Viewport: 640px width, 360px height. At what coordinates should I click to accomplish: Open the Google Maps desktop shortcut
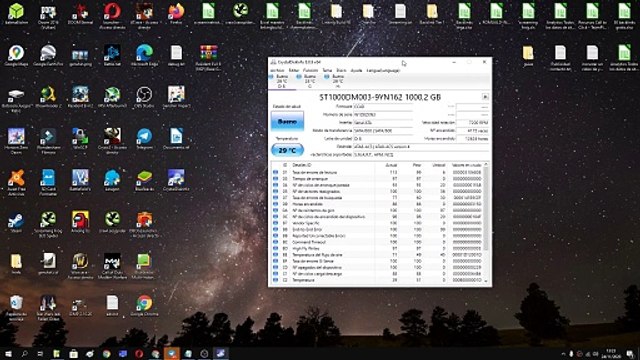point(16,56)
